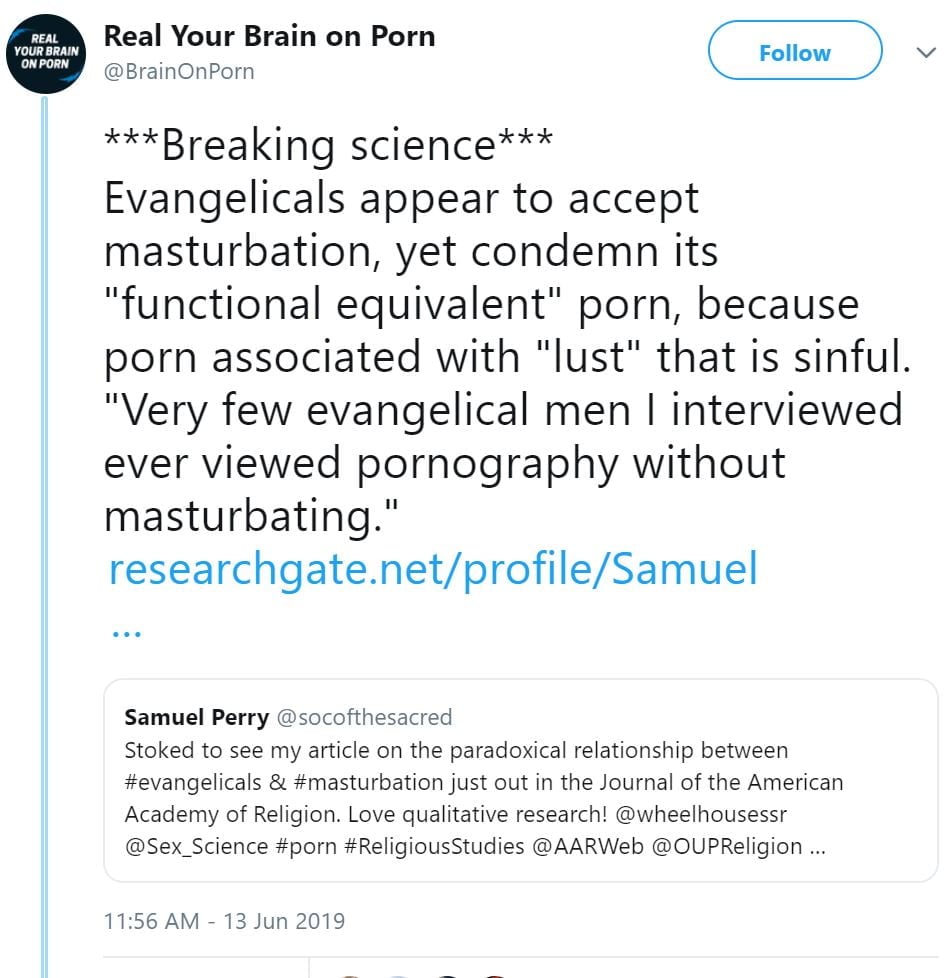Open the researchgate.net profile link
The image size is (949, 978).
[433, 570]
